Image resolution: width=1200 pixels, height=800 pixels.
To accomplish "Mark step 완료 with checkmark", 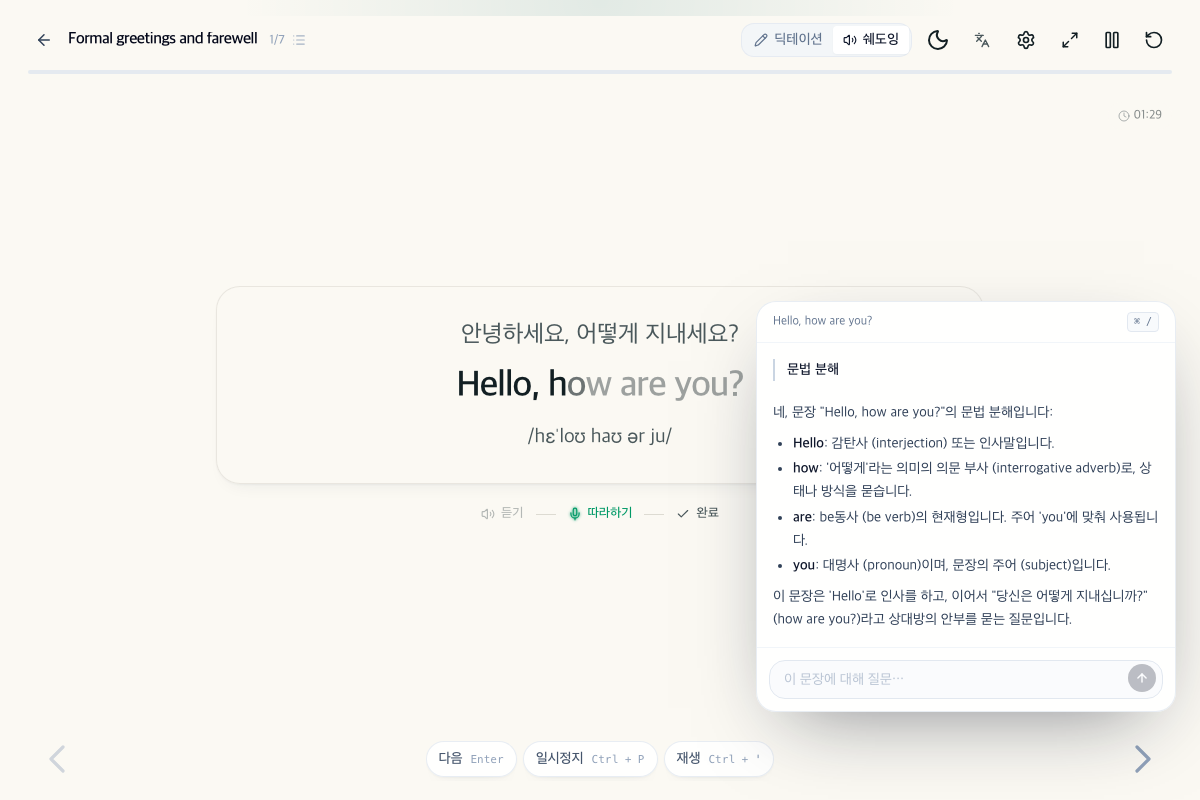I will point(698,513).
